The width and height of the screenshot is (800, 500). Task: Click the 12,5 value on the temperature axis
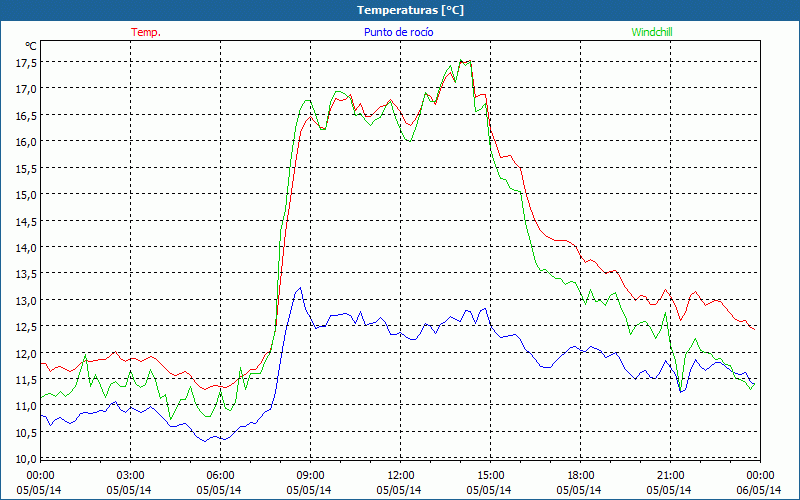[27, 327]
